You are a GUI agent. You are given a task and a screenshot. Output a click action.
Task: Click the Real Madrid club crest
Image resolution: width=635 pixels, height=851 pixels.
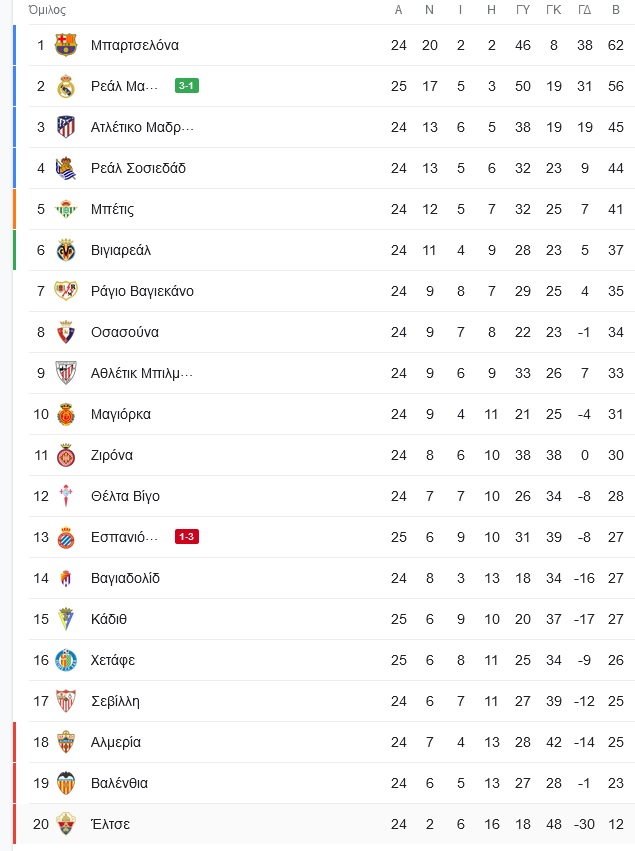pyautogui.click(x=66, y=86)
